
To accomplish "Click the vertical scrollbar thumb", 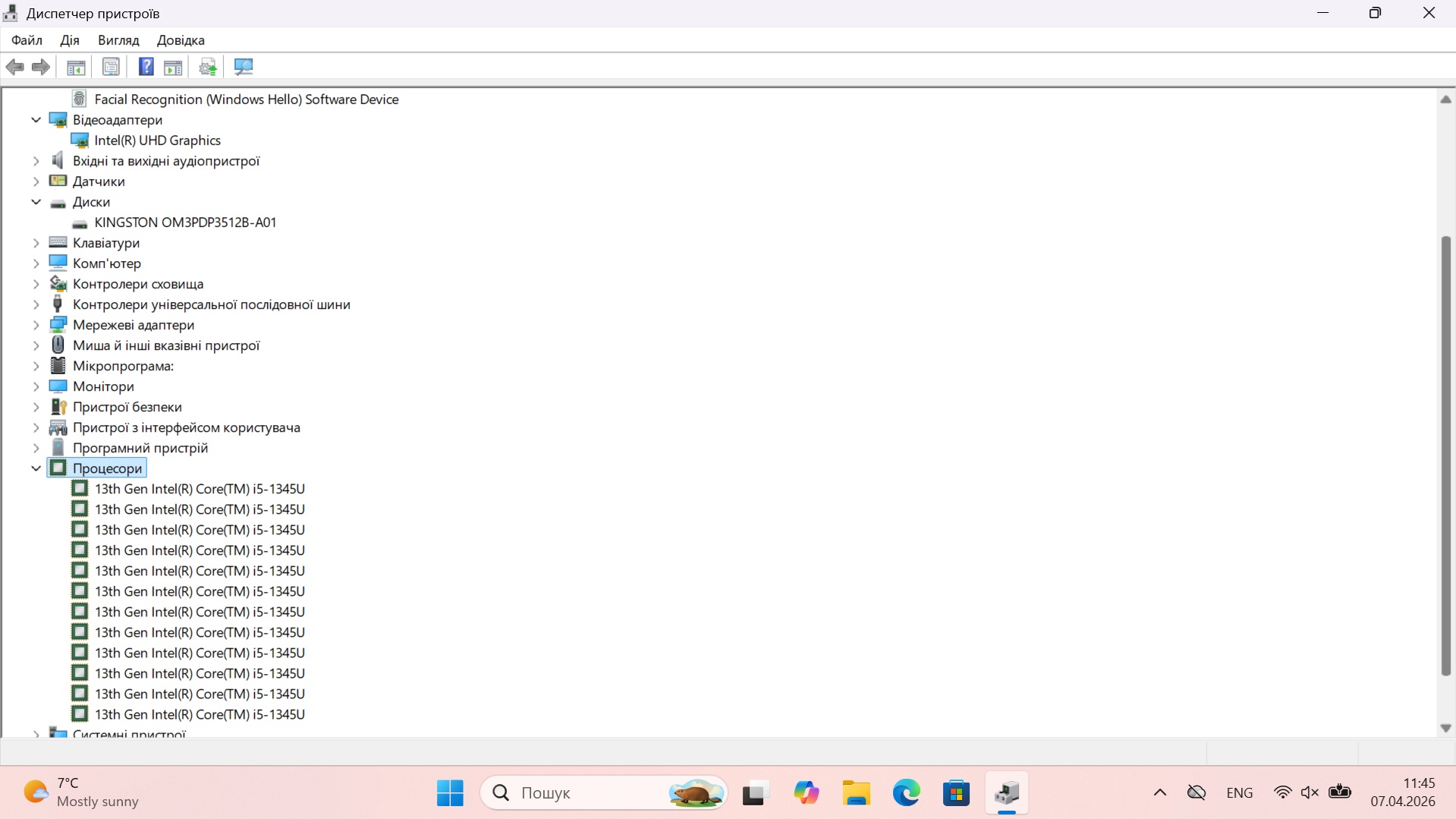I will point(1445,455).
